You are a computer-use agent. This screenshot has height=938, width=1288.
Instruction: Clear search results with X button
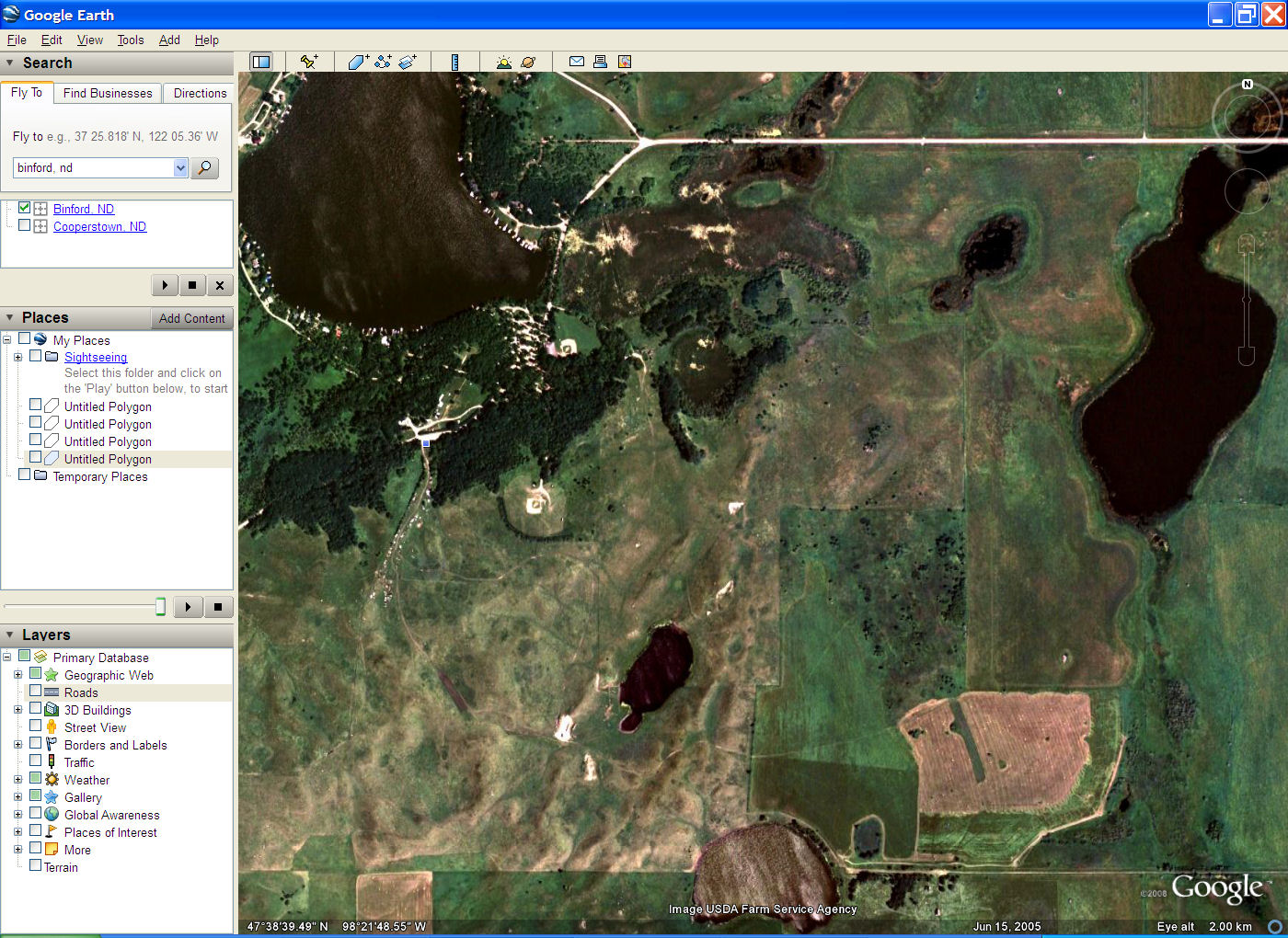coord(220,285)
